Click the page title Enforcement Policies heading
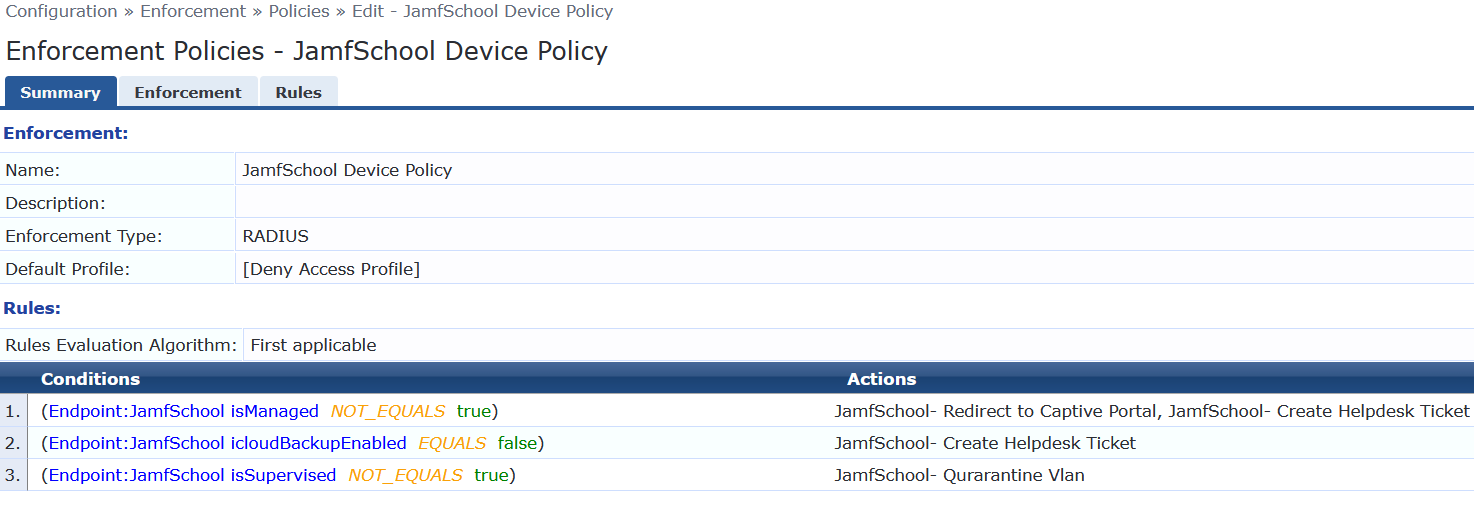1474x505 pixels. [x=307, y=51]
